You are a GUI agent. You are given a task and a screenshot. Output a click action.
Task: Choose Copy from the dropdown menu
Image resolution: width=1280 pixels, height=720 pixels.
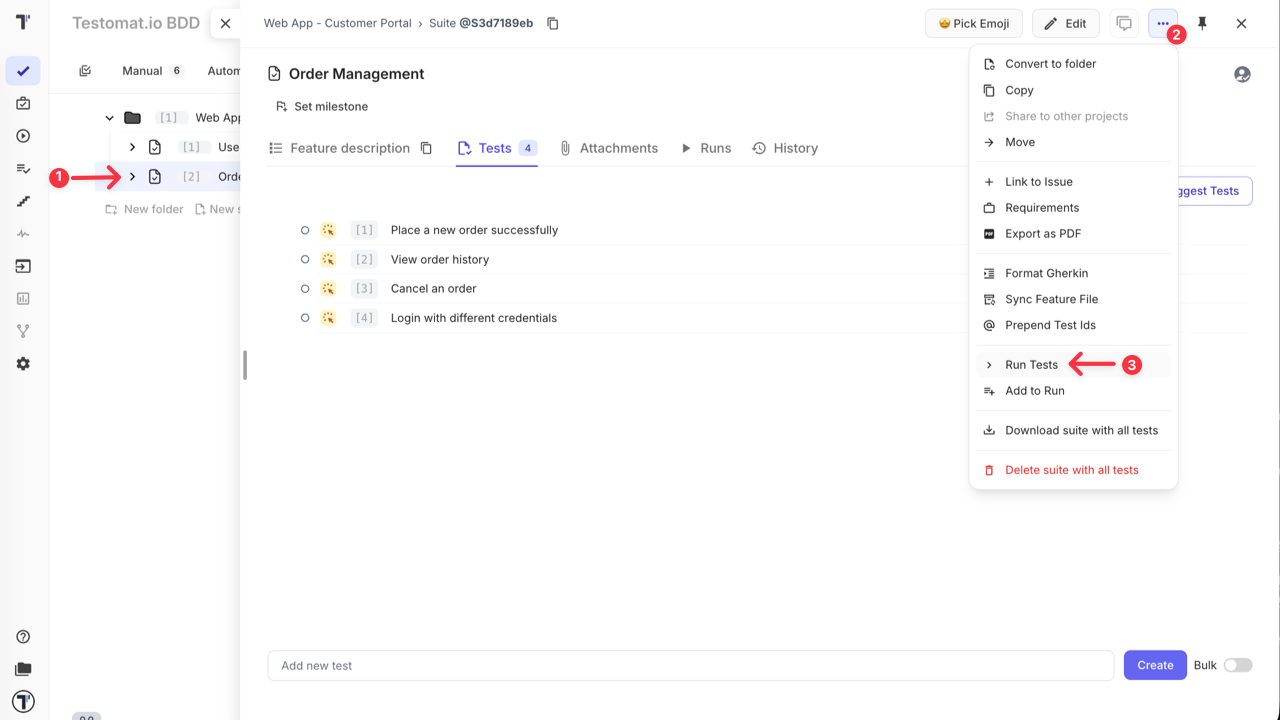click(x=1073, y=90)
